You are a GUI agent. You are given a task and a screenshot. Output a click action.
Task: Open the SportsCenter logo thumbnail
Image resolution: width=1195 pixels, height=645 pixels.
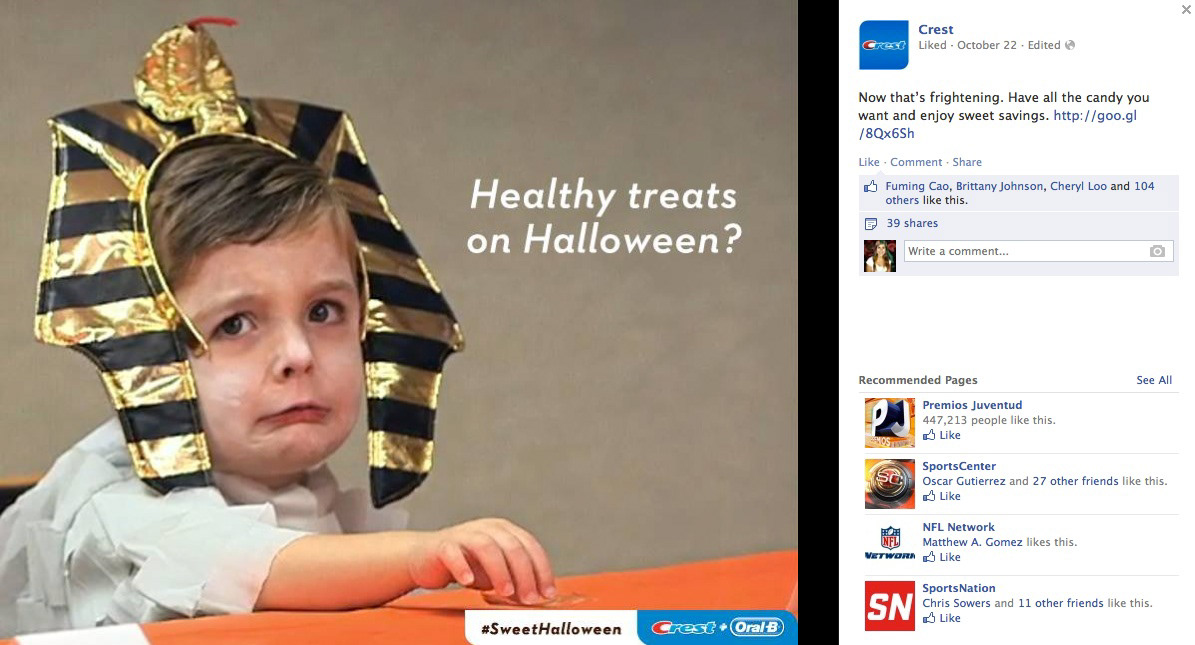click(x=889, y=483)
